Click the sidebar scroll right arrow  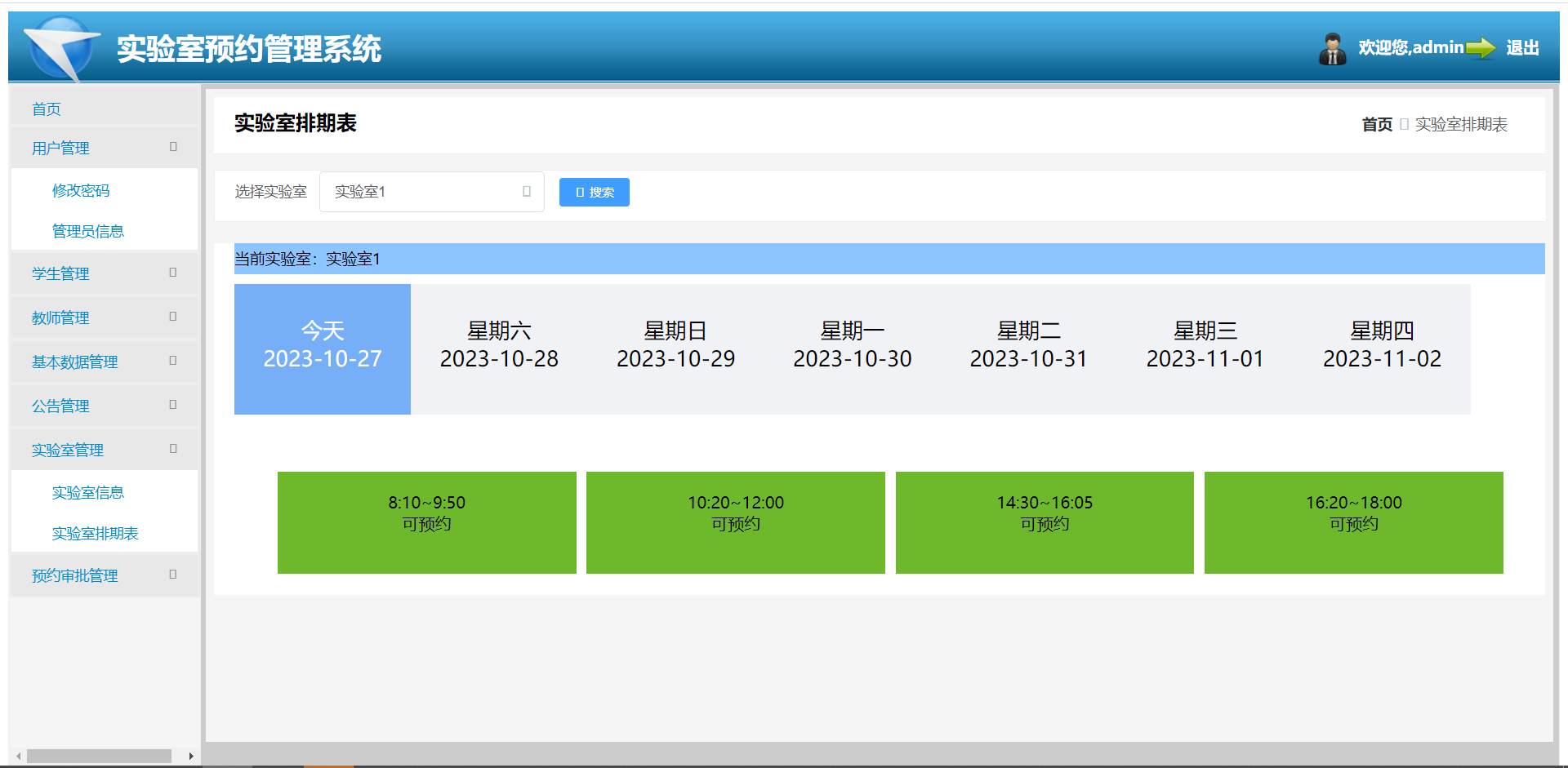[x=191, y=756]
